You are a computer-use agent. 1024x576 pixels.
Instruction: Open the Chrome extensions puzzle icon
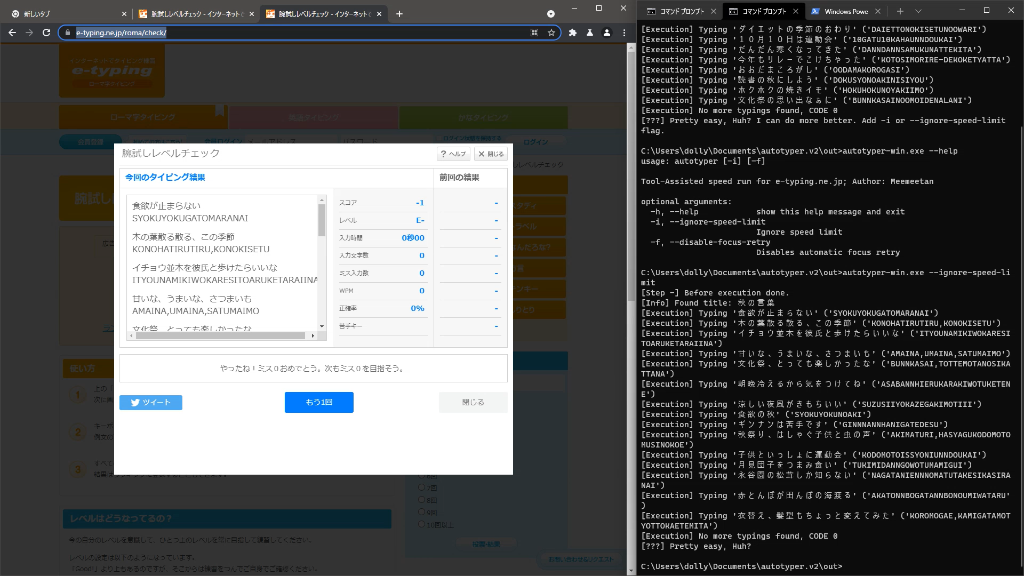(572, 32)
